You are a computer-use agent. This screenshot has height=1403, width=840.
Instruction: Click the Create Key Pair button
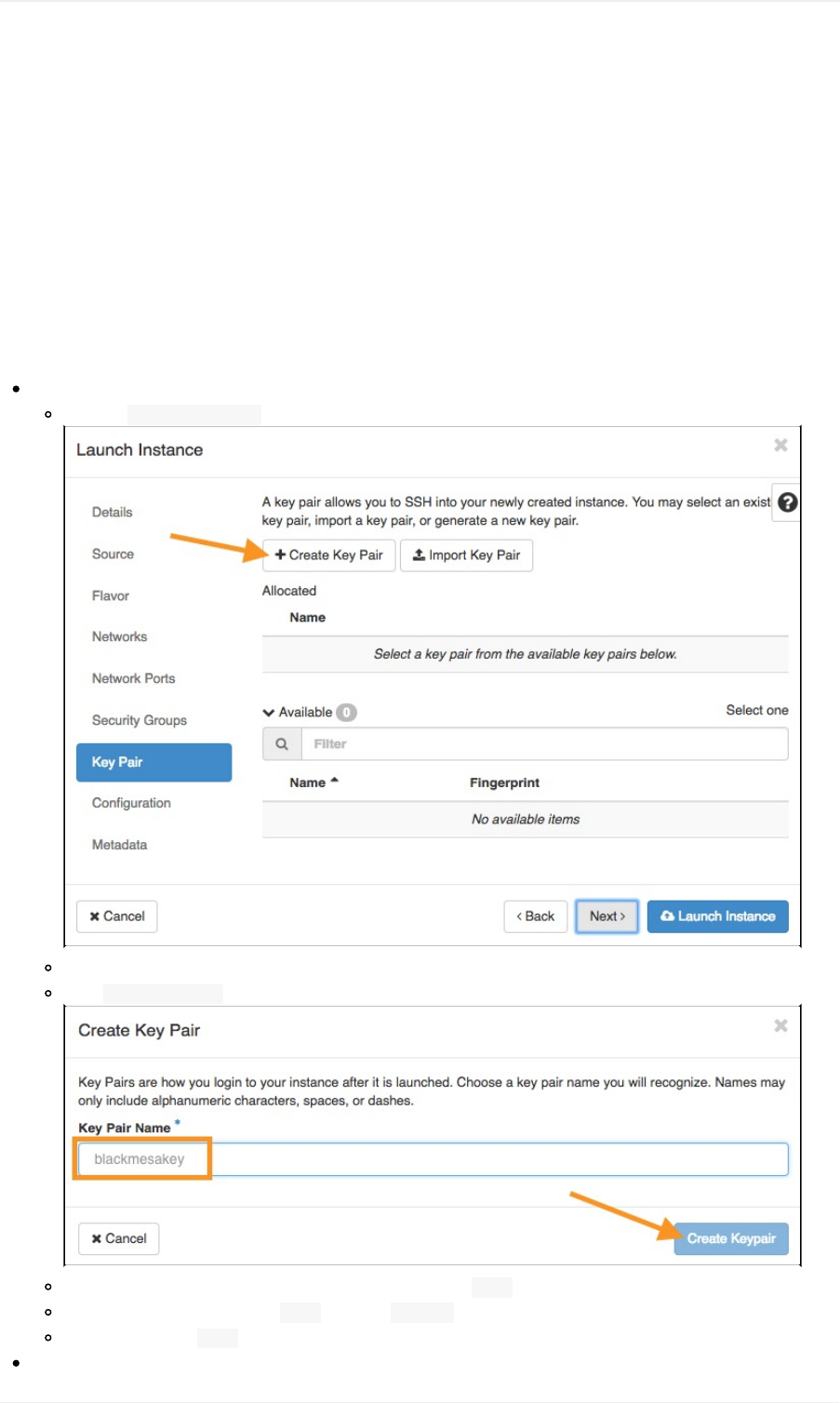click(329, 555)
